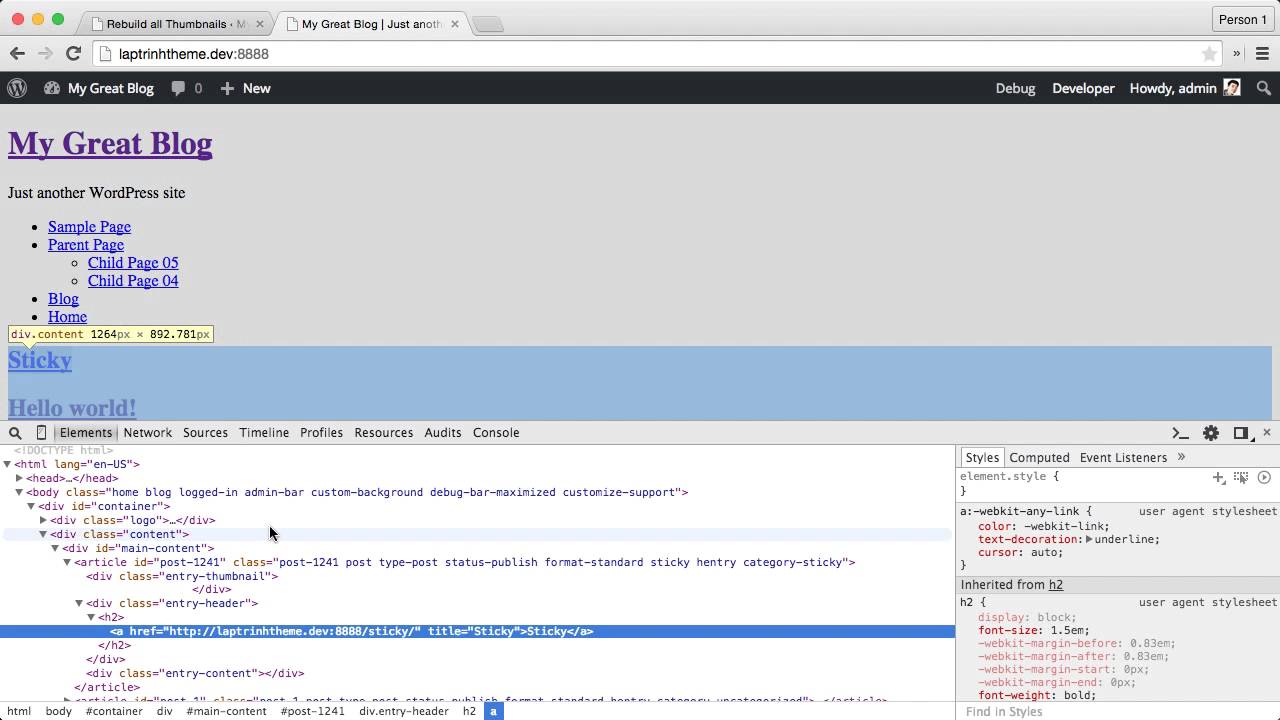This screenshot has width=1280, height=720.
Task: Switch to the Elements panel tab
Action: 86,433
